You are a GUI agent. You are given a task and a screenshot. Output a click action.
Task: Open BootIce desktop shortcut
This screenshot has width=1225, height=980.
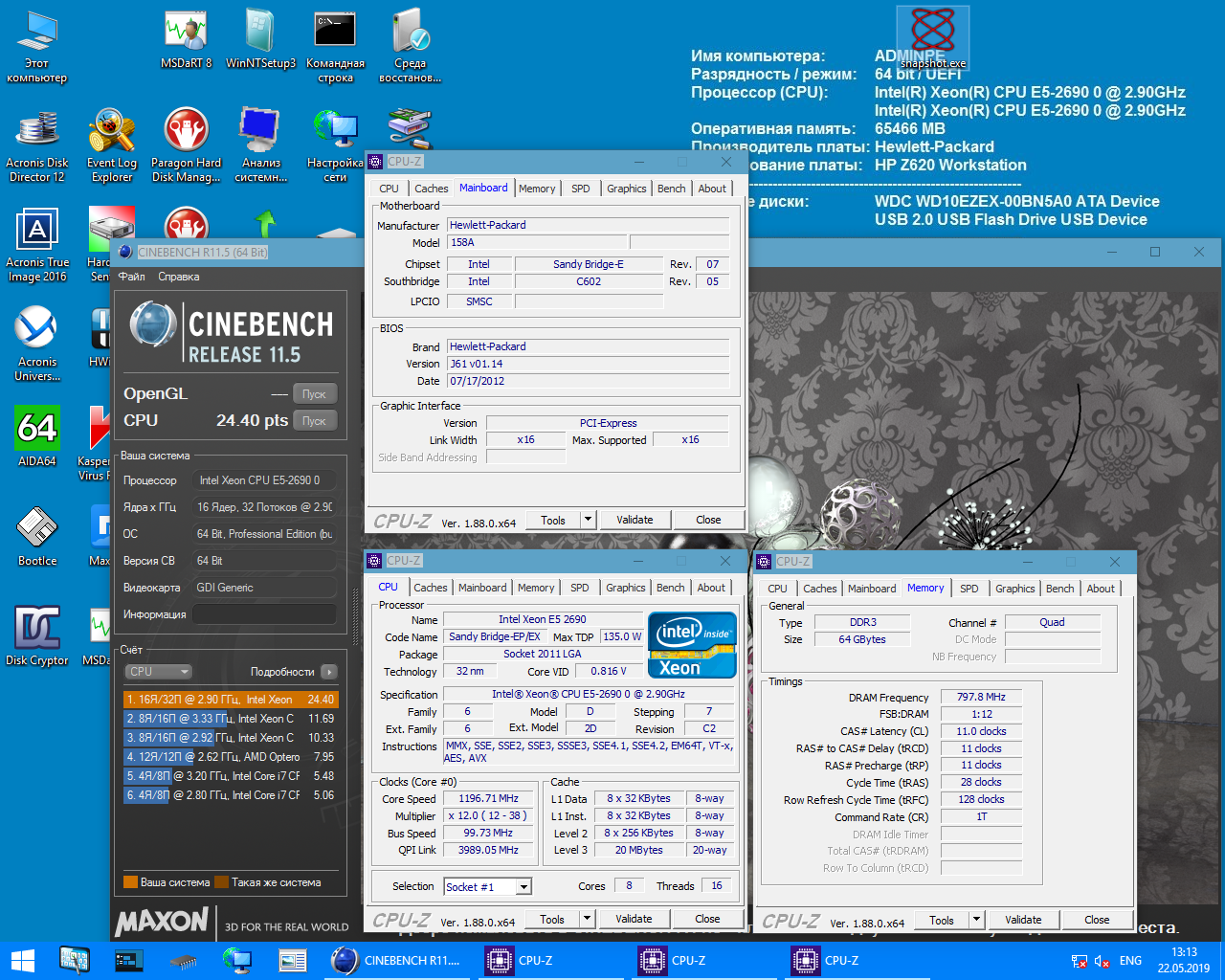click(x=36, y=536)
